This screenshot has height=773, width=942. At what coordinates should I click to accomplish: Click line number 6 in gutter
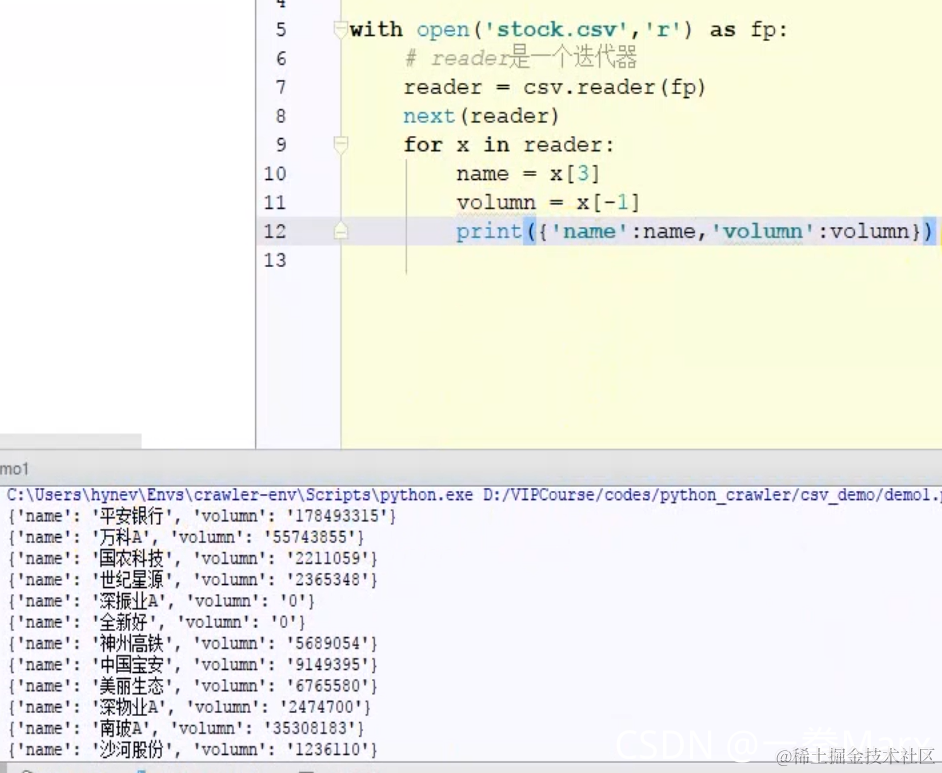pos(281,58)
